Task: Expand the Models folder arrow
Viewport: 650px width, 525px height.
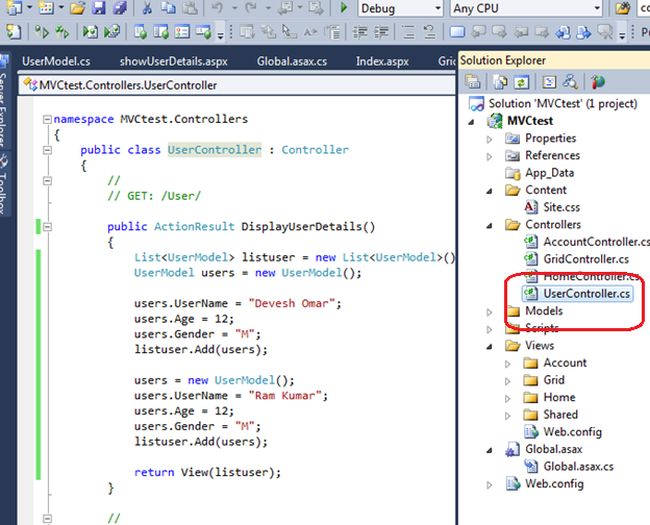Action: 490,312
